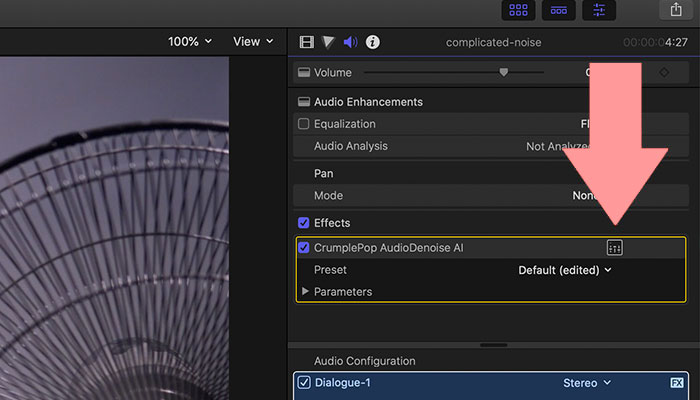Screen dimensions: 700x400
Task: Open the Share export icon
Action: point(676,9)
